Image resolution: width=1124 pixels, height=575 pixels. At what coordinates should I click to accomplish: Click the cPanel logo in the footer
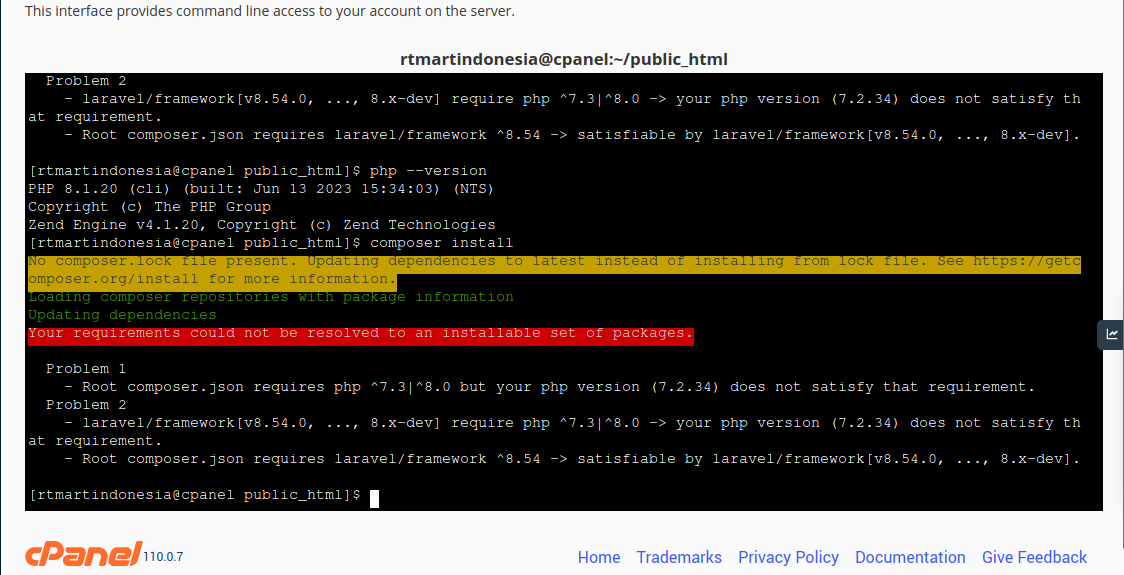click(83, 555)
